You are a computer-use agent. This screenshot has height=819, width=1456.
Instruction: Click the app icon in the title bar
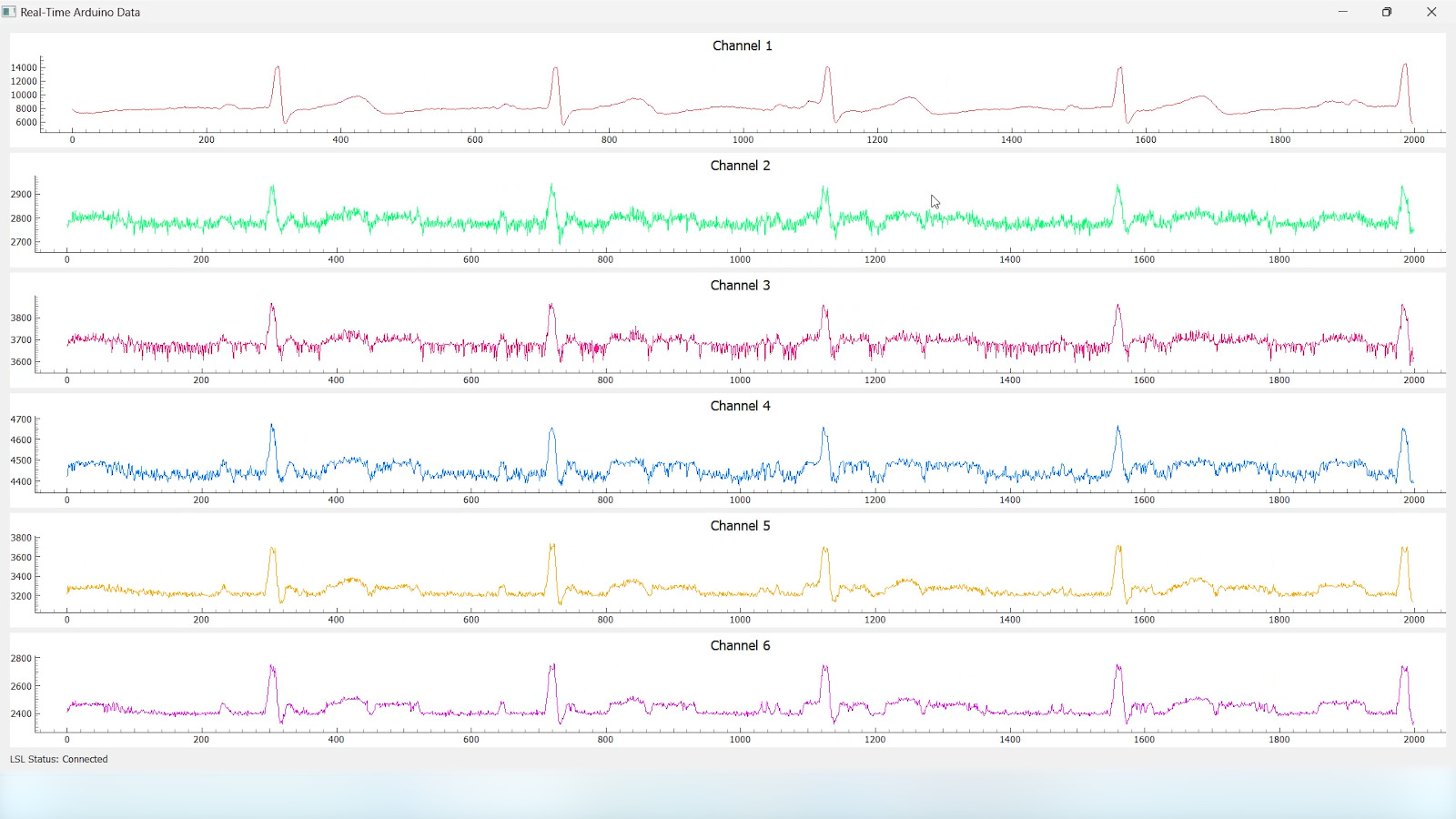(x=9, y=12)
